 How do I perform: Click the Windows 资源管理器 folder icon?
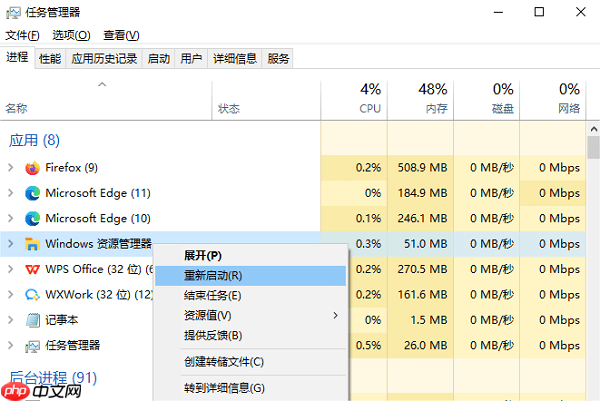32,244
